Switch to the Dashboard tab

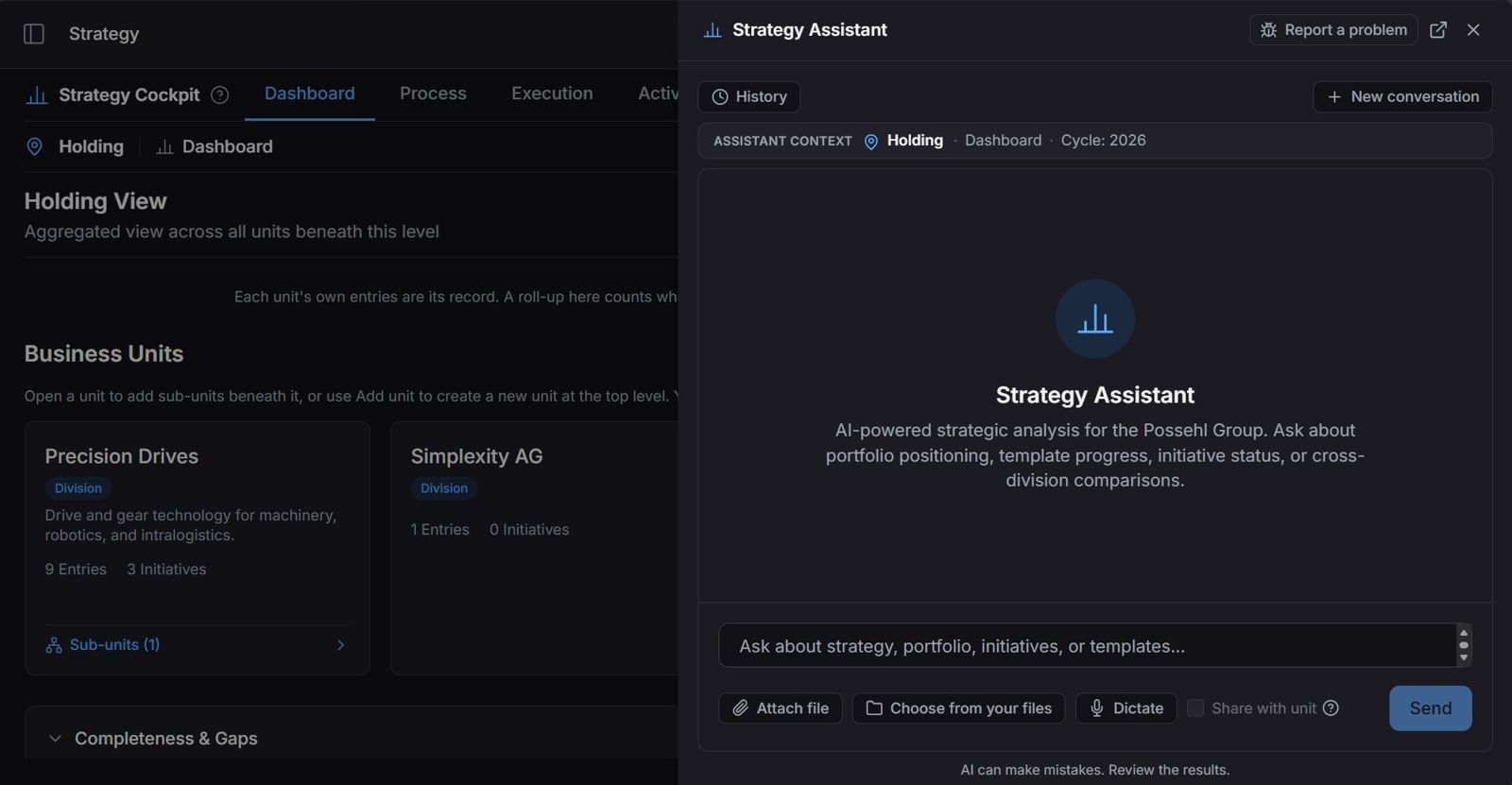pyautogui.click(x=310, y=94)
